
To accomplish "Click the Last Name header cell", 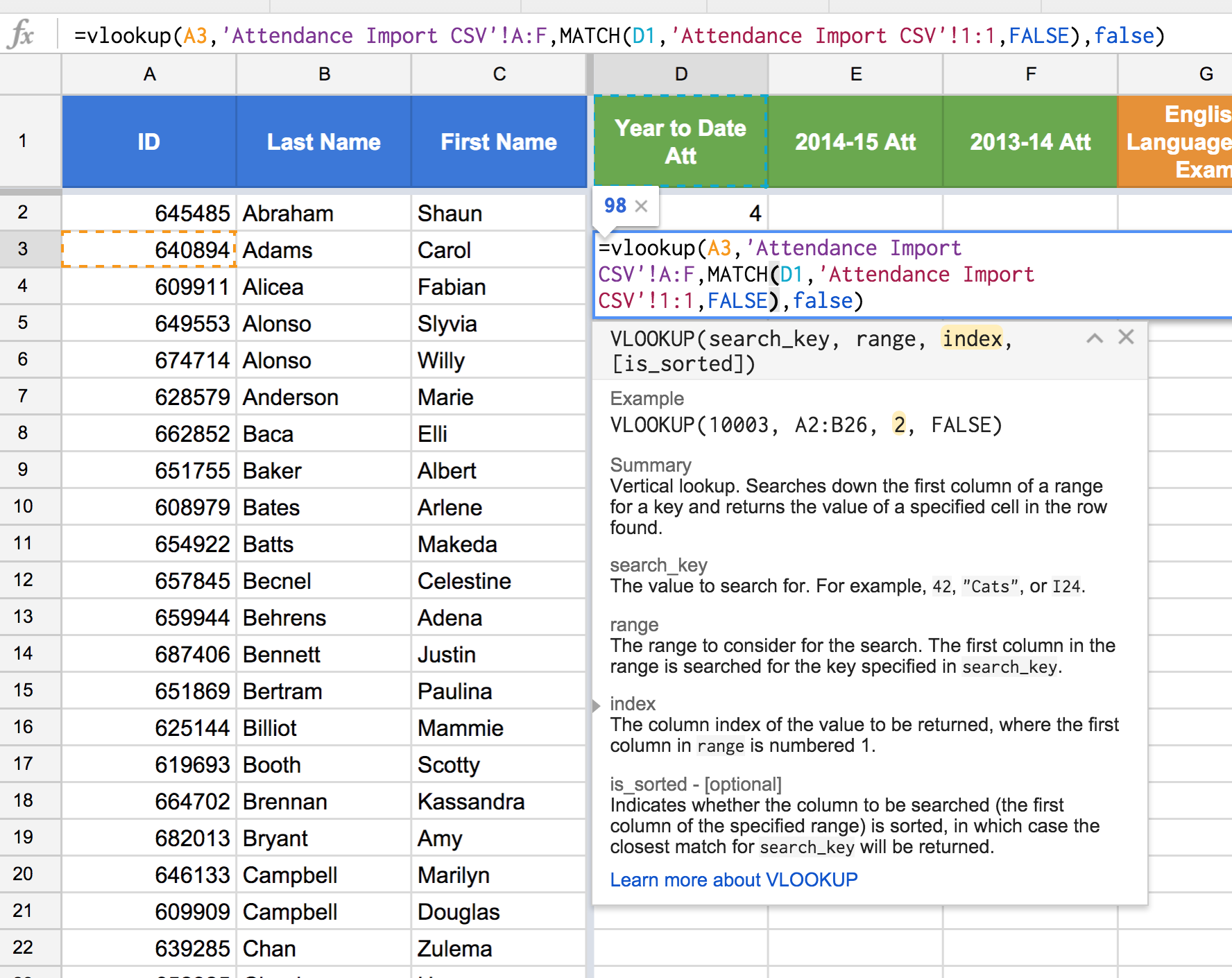I will coord(324,141).
